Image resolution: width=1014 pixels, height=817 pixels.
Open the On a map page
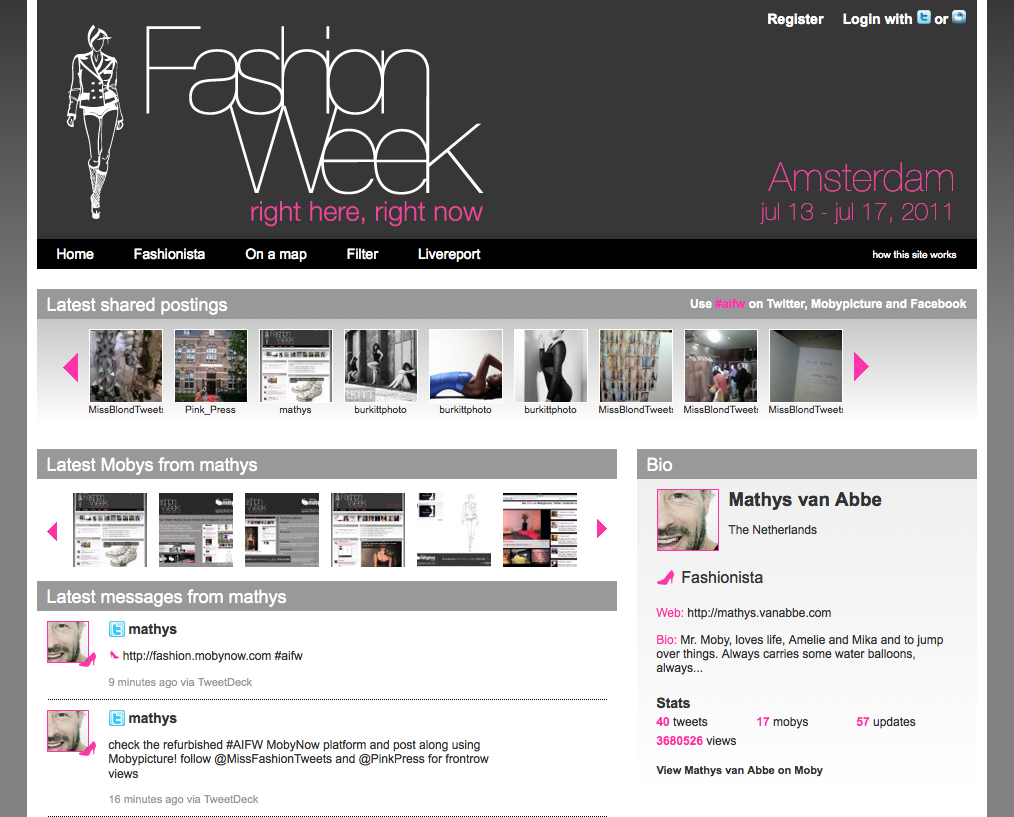(275, 254)
